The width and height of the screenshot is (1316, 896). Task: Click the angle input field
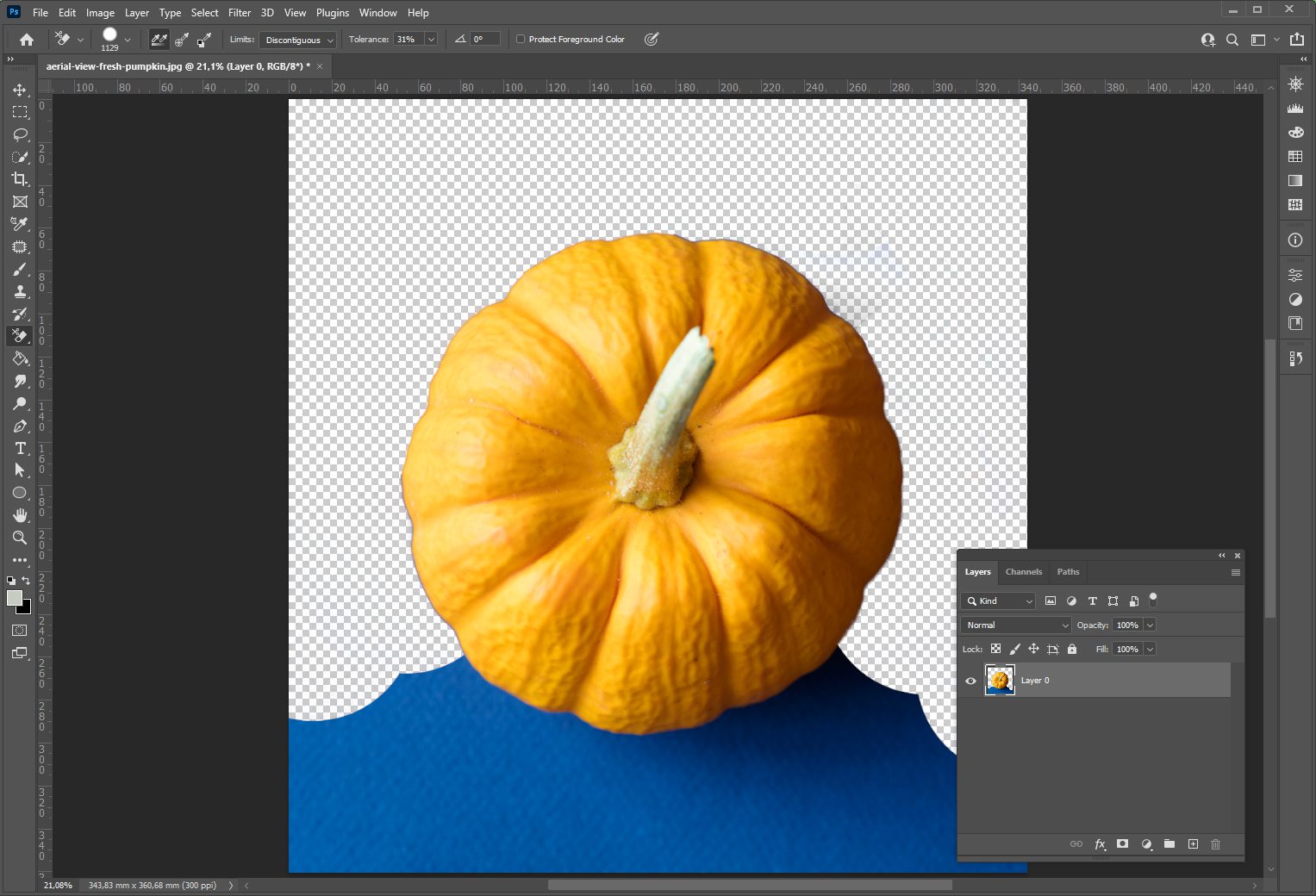(485, 40)
